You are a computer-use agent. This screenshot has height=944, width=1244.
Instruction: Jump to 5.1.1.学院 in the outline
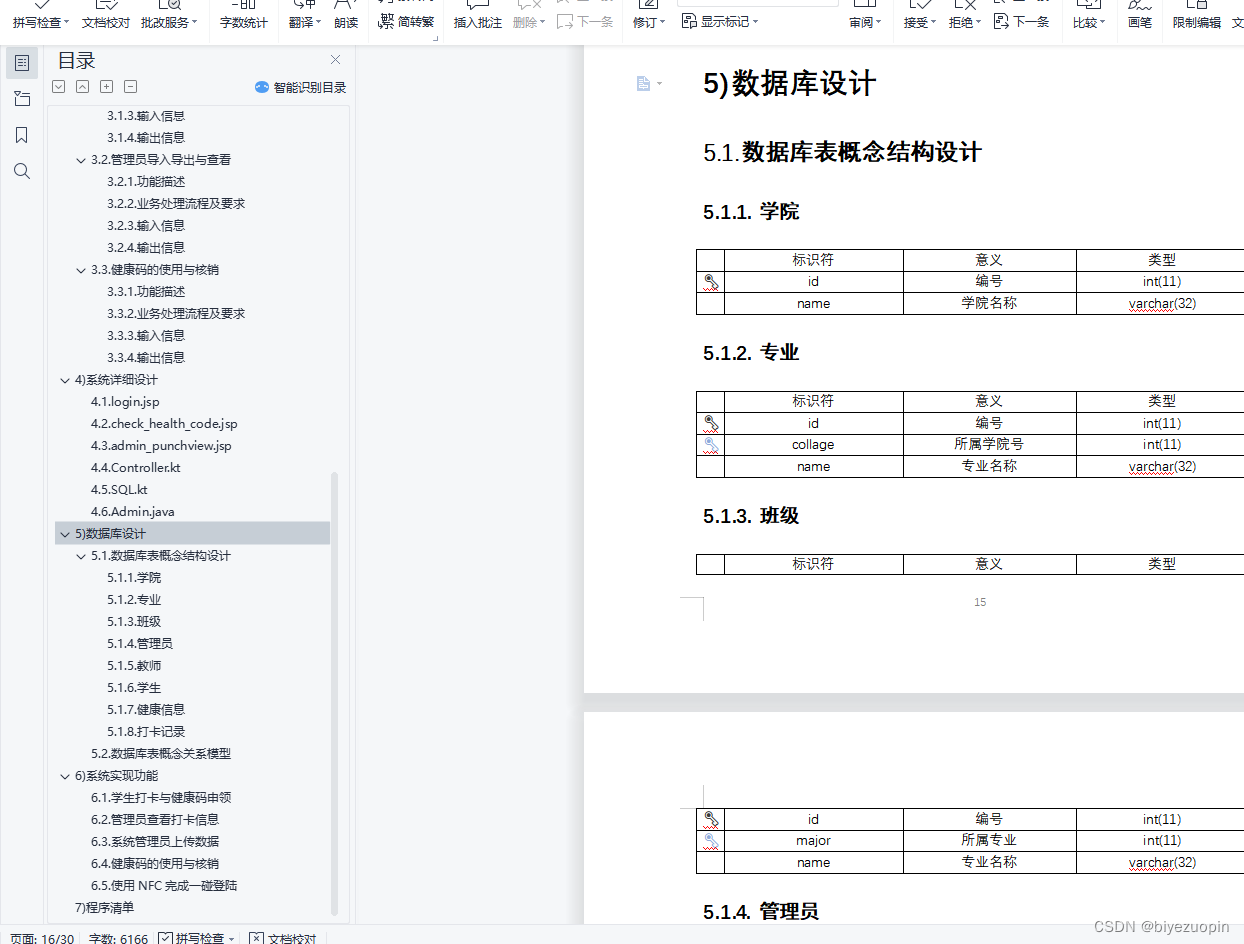click(134, 578)
